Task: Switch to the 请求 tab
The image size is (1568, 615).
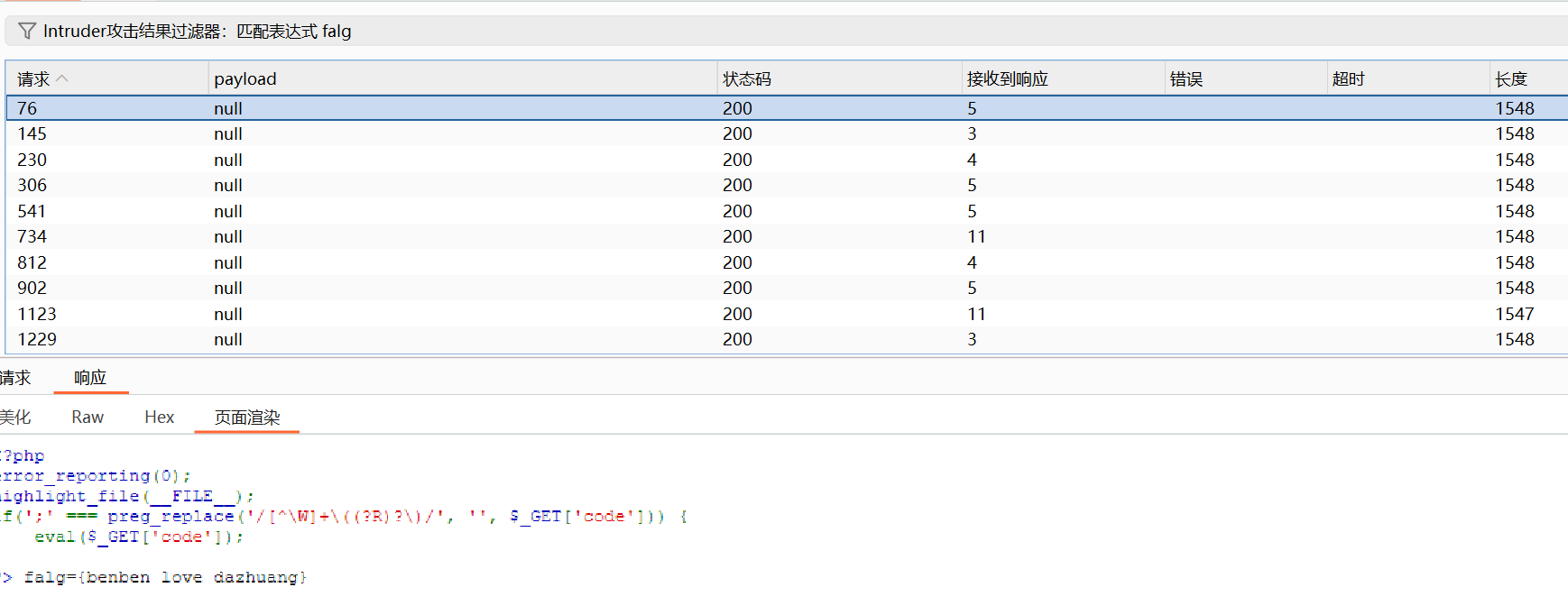Action: 15,378
